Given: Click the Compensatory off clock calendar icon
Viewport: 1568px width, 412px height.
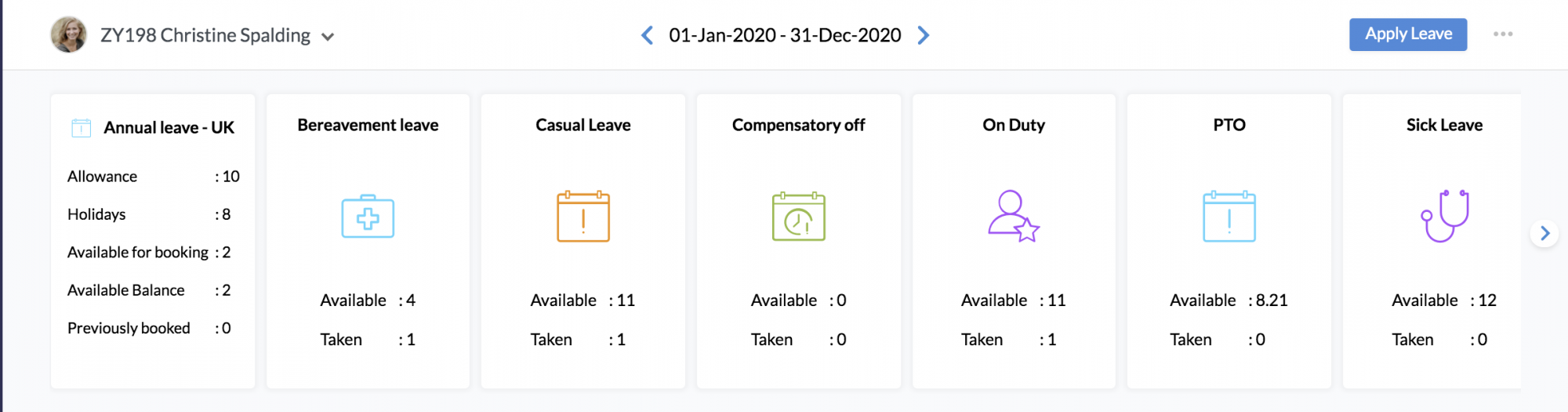Looking at the screenshot, I should coord(798,217).
